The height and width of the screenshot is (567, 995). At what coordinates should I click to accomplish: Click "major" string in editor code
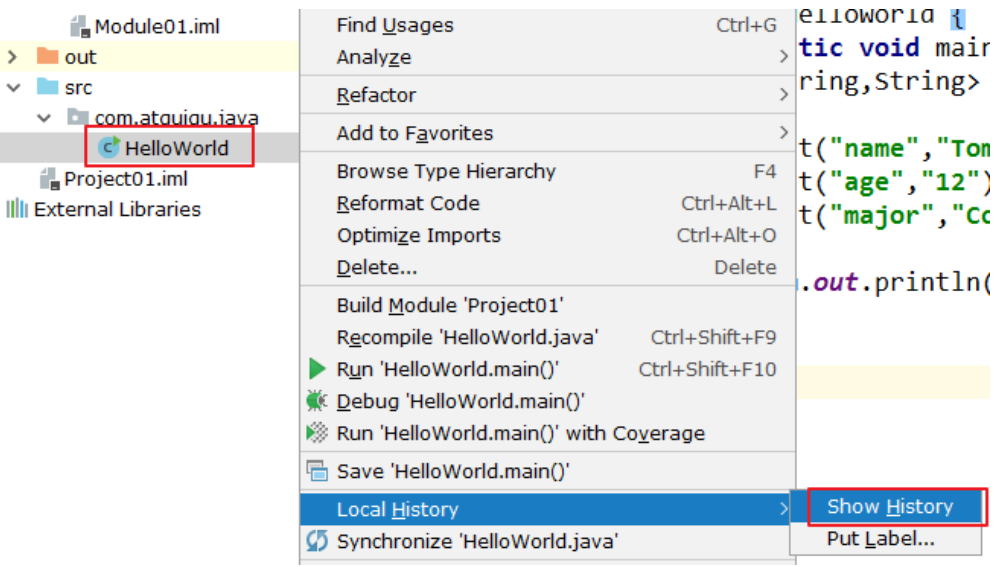pos(890,216)
